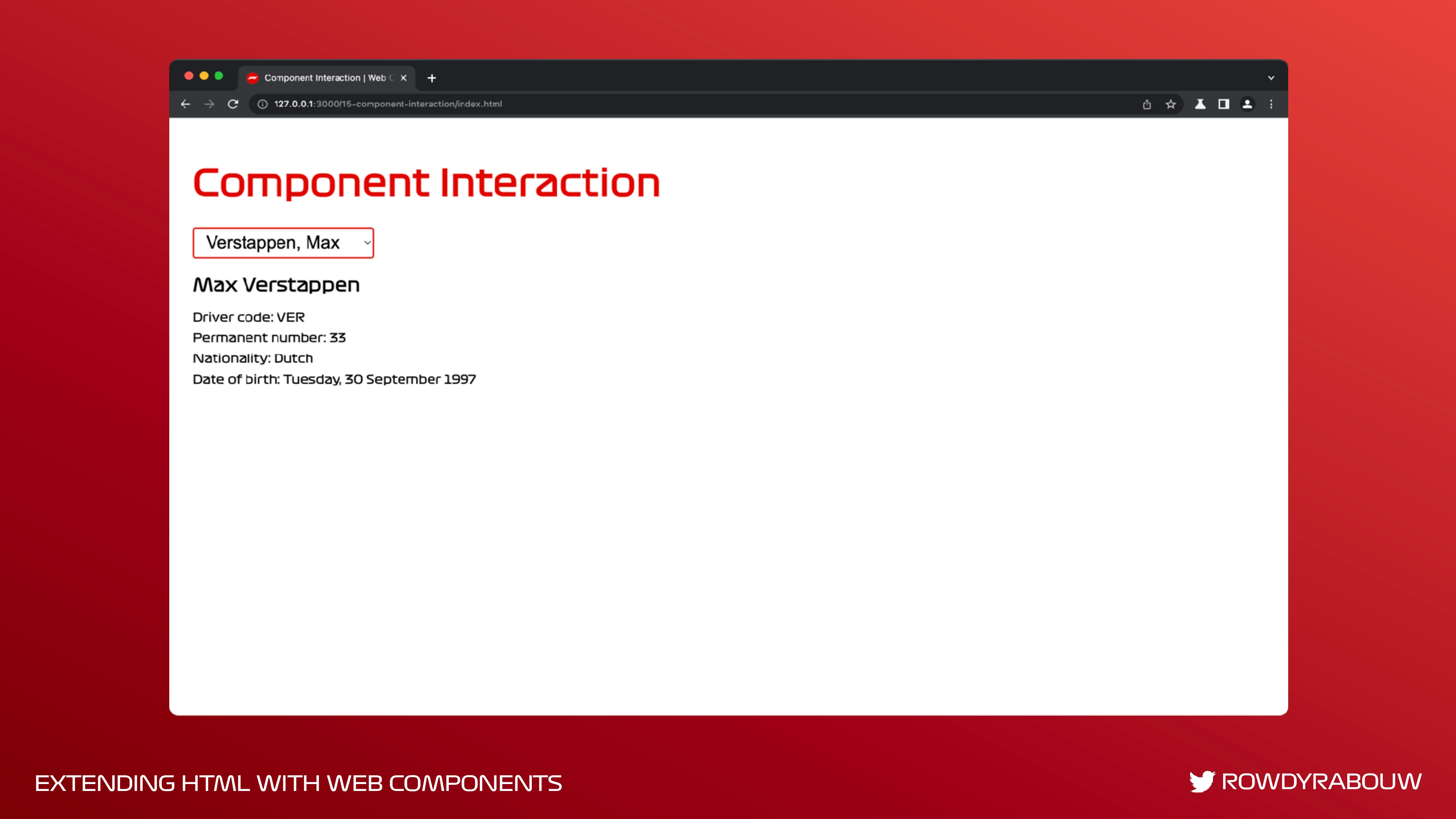Screen dimensions: 1456x819
Task: Click the Component Interaction heading
Action: pyautogui.click(x=426, y=183)
